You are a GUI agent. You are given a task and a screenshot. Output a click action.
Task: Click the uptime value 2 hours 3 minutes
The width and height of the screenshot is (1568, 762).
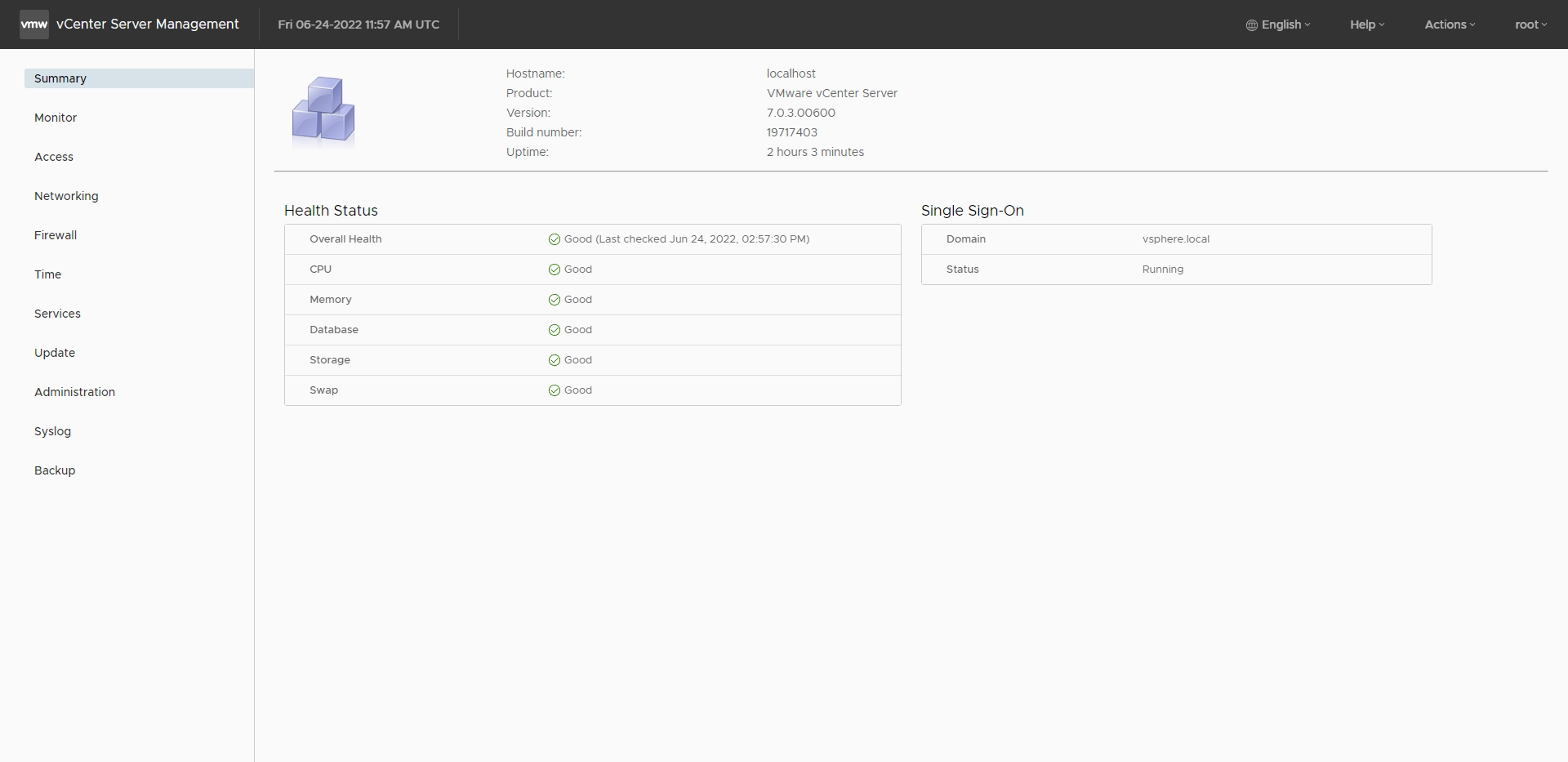815,152
